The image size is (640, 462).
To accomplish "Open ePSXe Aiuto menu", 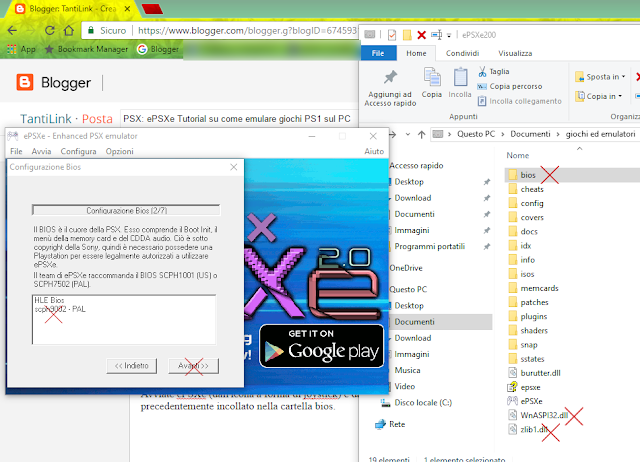I will [x=374, y=151].
